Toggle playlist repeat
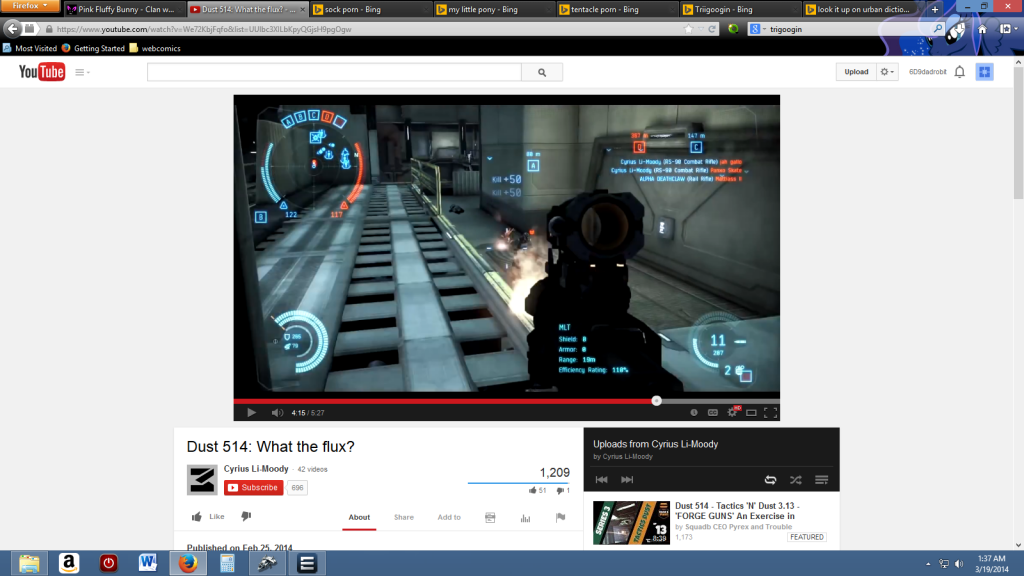 tap(771, 480)
